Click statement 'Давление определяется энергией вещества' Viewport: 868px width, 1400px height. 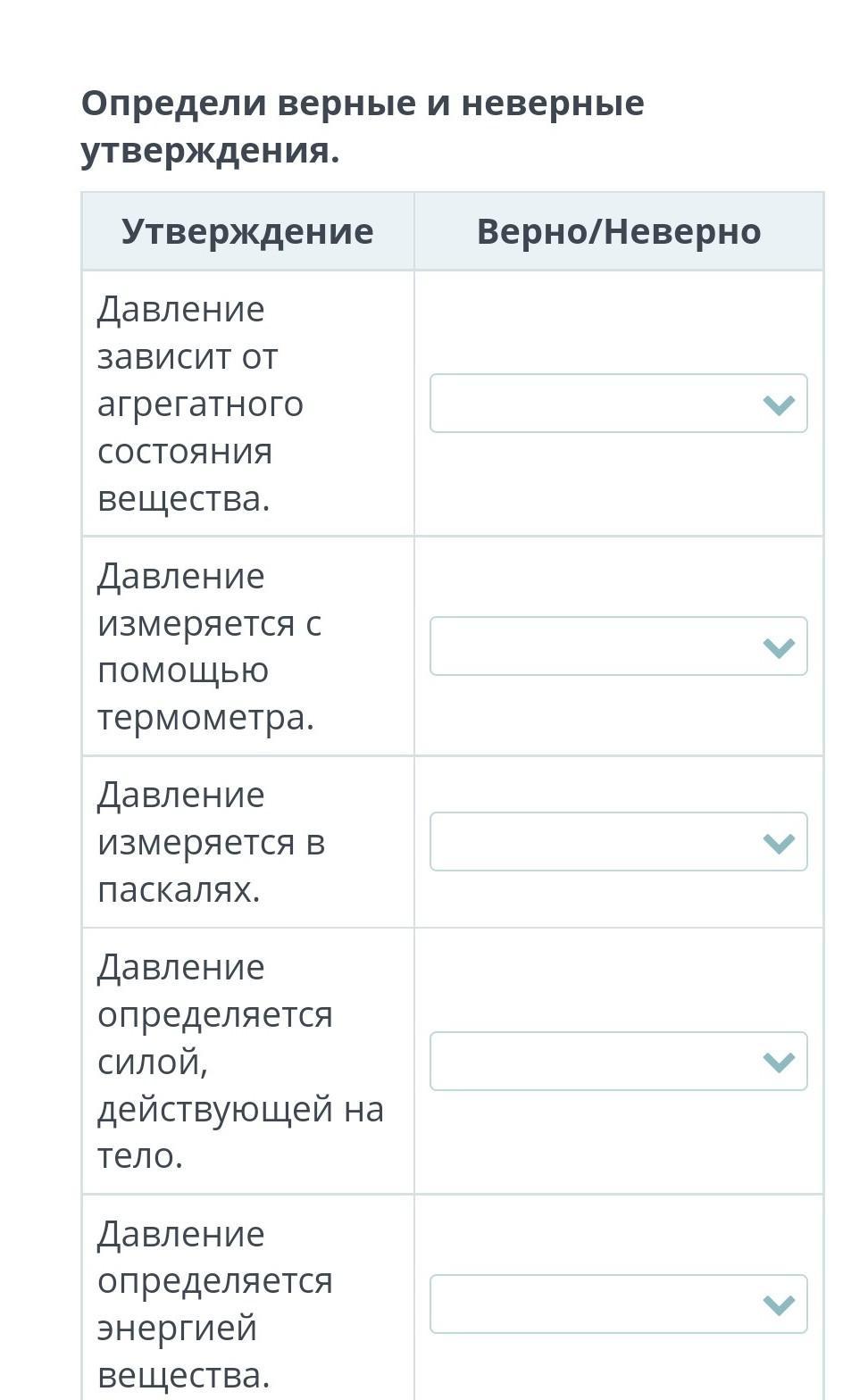214,1304
